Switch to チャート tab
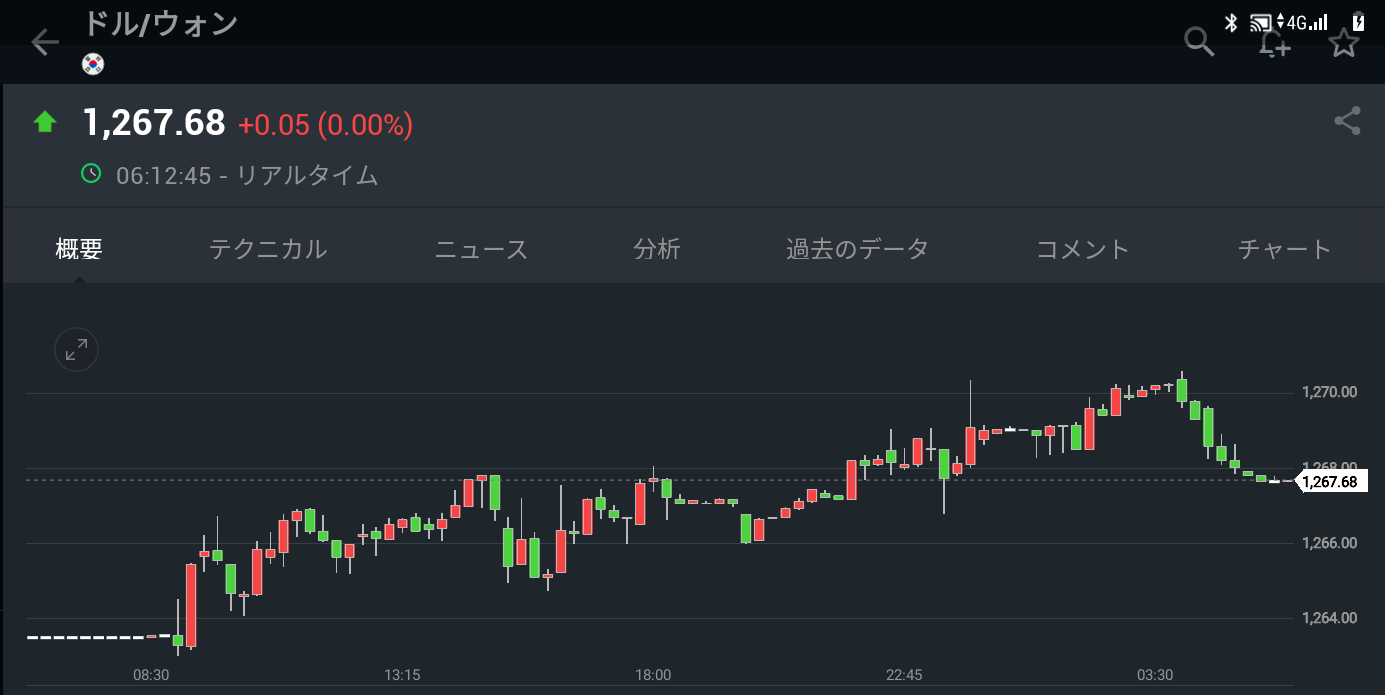This screenshot has height=695, width=1385. (x=1284, y=249)
